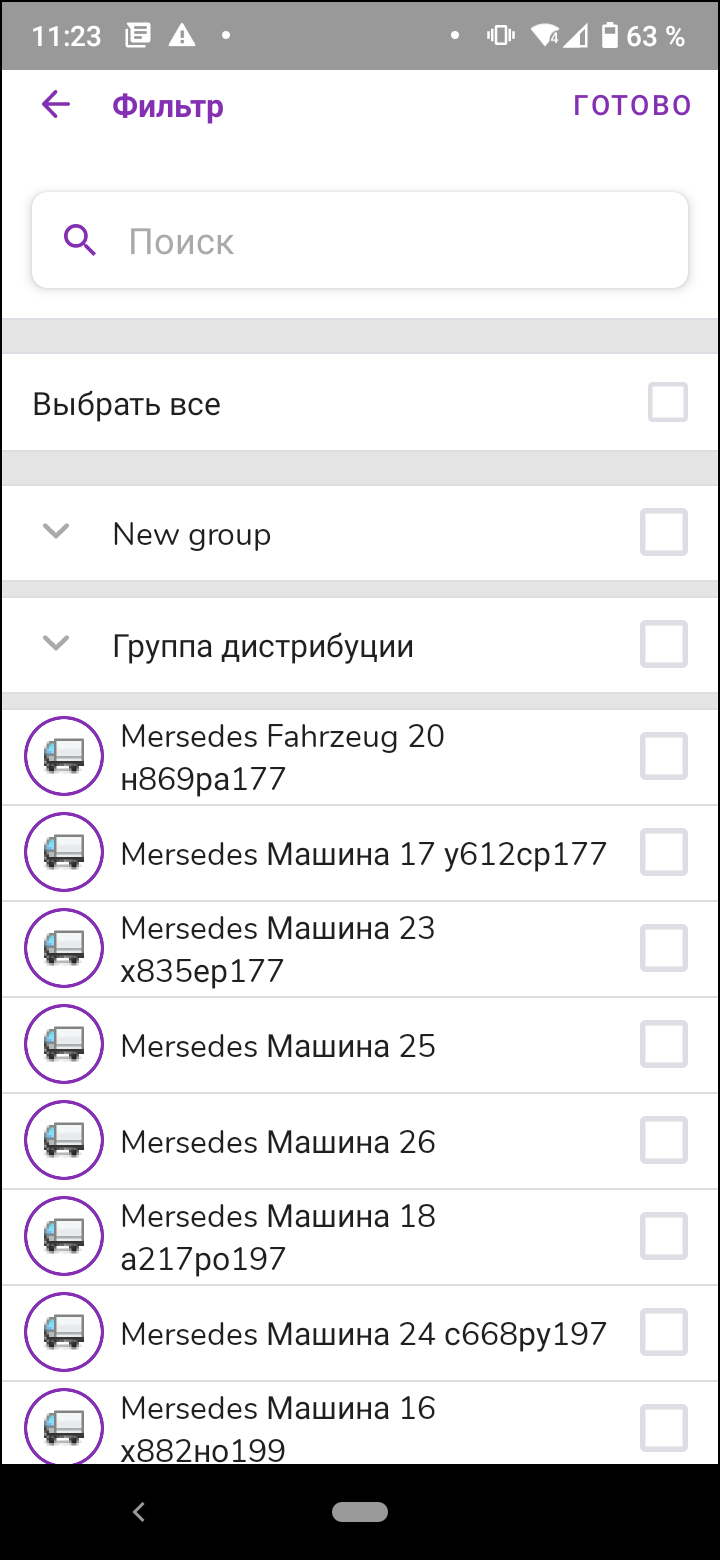This screenshot has width=720, height=1560.
Task: Tap truck icon for Mersedes Fahrzeug 20
Action: [x=64, y=757]
